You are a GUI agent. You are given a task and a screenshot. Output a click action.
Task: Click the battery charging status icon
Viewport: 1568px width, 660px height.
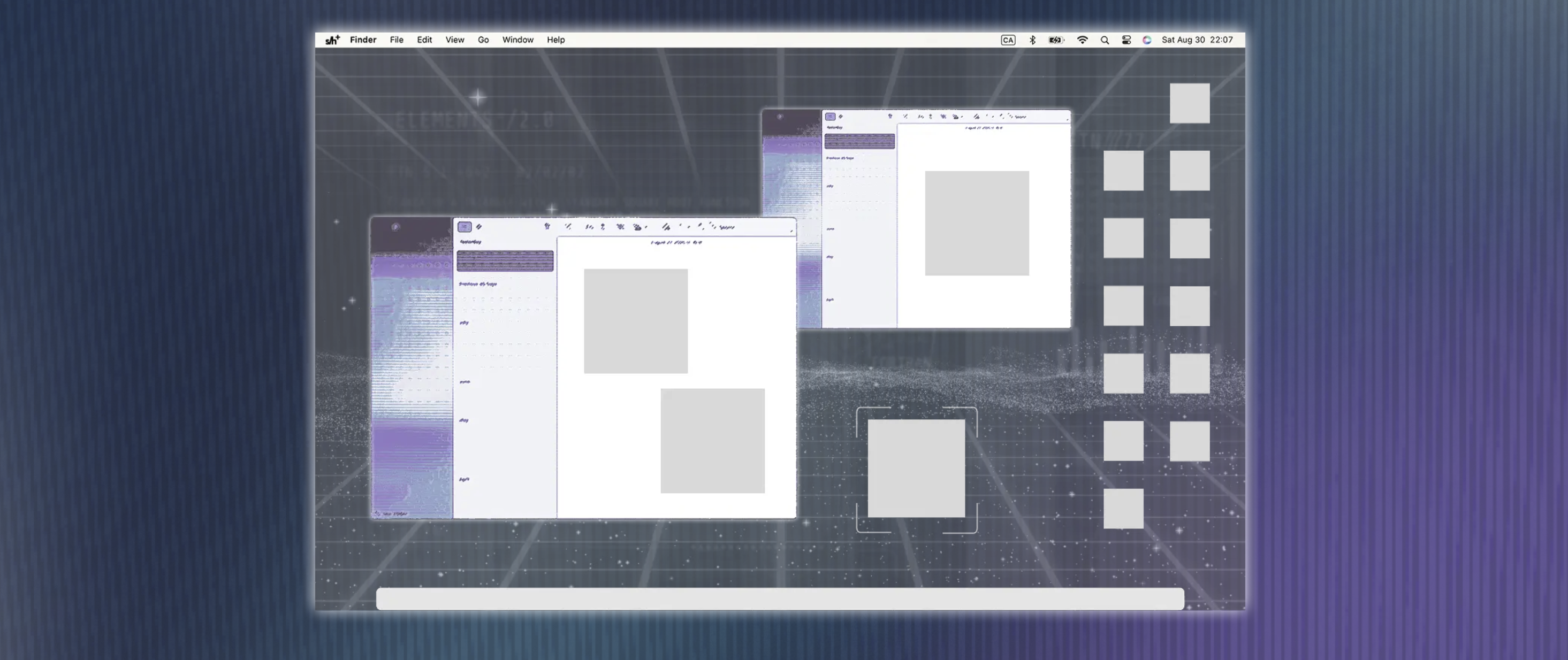point(1057,40)
